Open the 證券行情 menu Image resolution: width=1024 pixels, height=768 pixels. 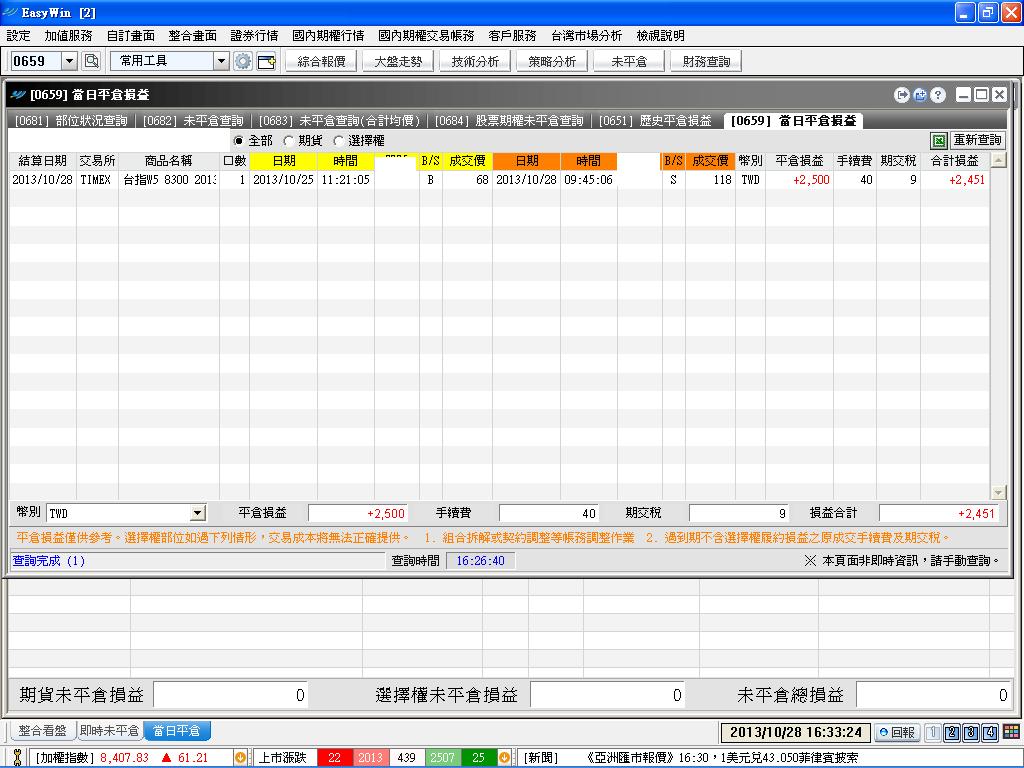[x=254, y=35]
